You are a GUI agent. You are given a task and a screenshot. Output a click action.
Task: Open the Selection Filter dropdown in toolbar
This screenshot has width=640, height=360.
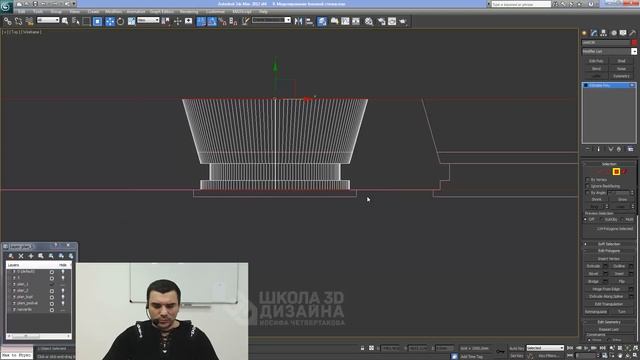(48, 20)
